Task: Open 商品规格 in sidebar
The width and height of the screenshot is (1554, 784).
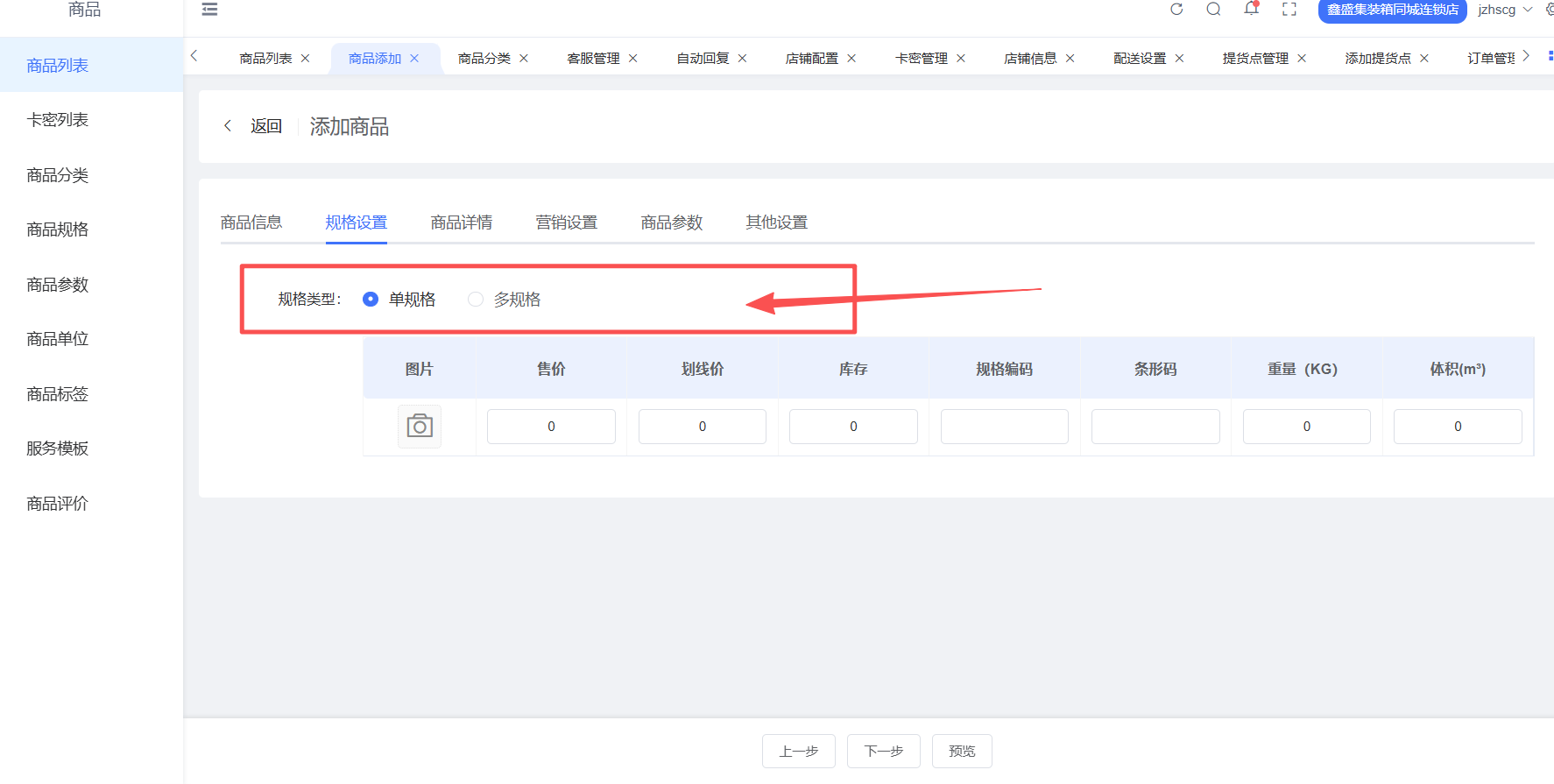Action: [x=58, y=230]
